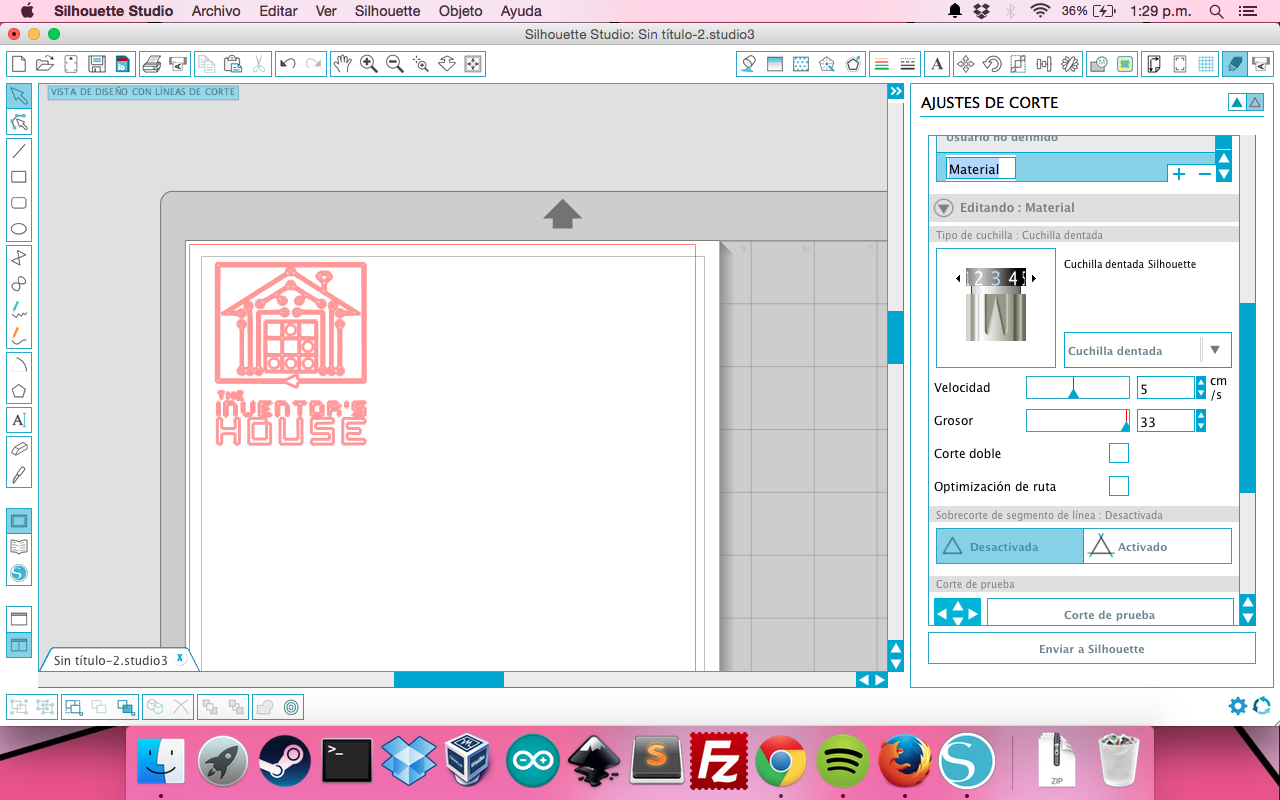
Task: Pick the Line drawing tool
Action: (19, 152)
